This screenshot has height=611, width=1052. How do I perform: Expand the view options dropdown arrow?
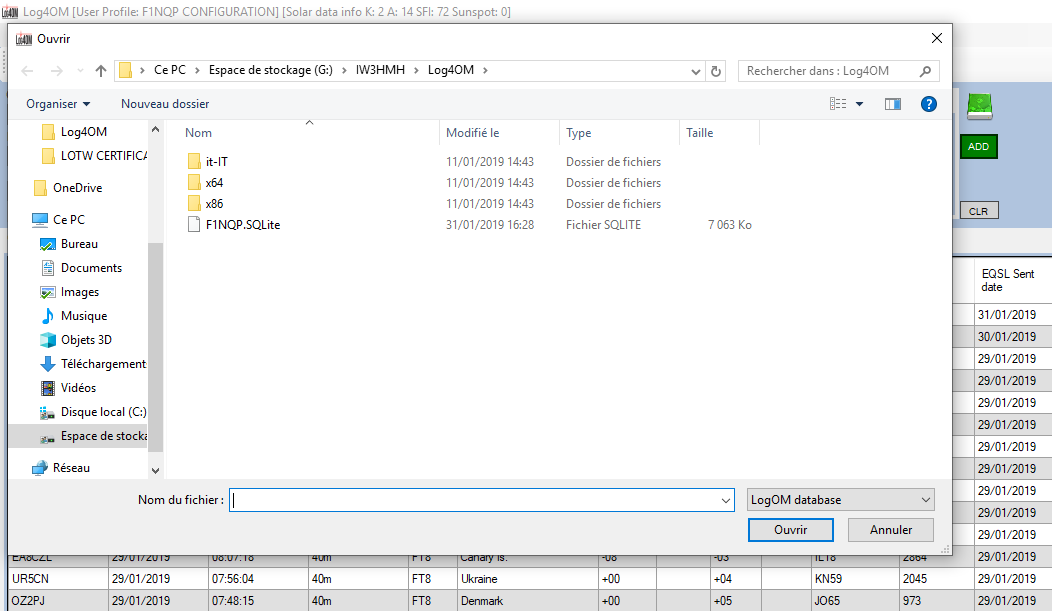[859, 104]
